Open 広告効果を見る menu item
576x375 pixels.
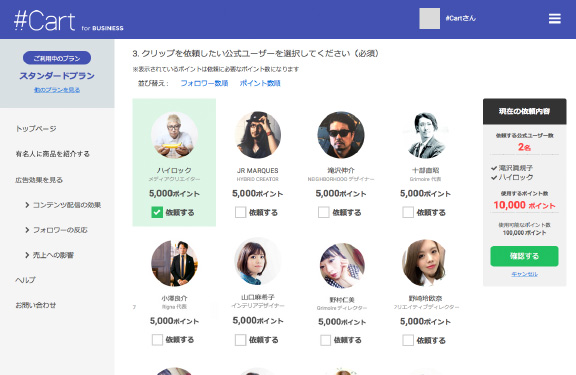pos(39,180)
